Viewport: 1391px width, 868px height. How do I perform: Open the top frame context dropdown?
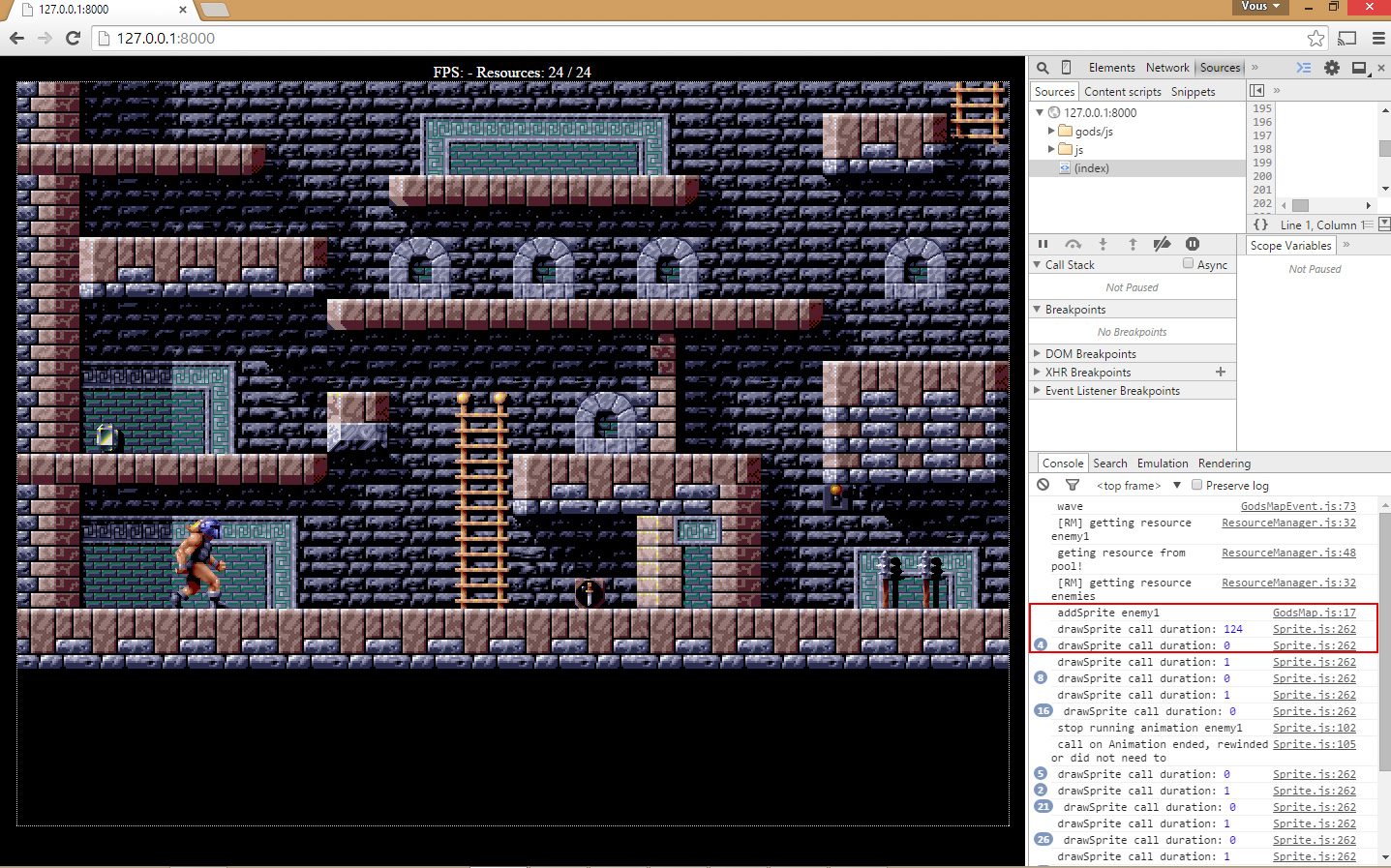[1137, 486]
